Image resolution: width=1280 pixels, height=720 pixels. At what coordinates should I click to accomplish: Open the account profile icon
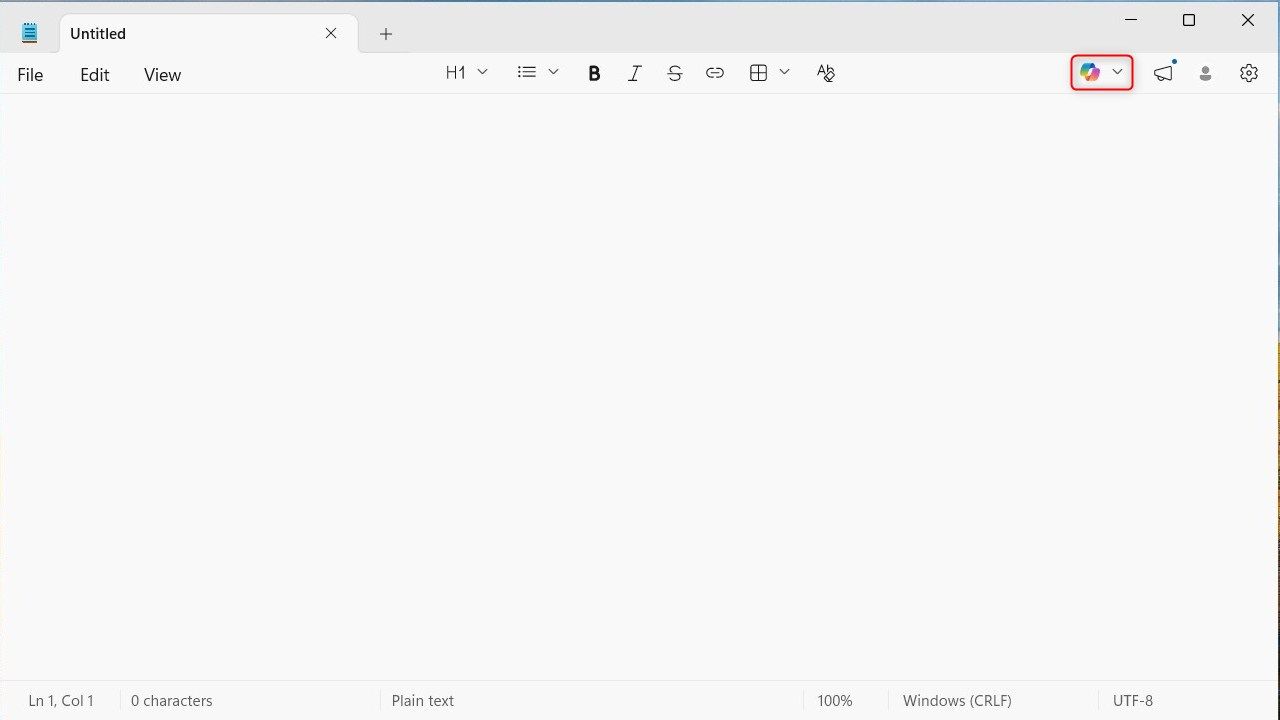[x=1206, y=73]
